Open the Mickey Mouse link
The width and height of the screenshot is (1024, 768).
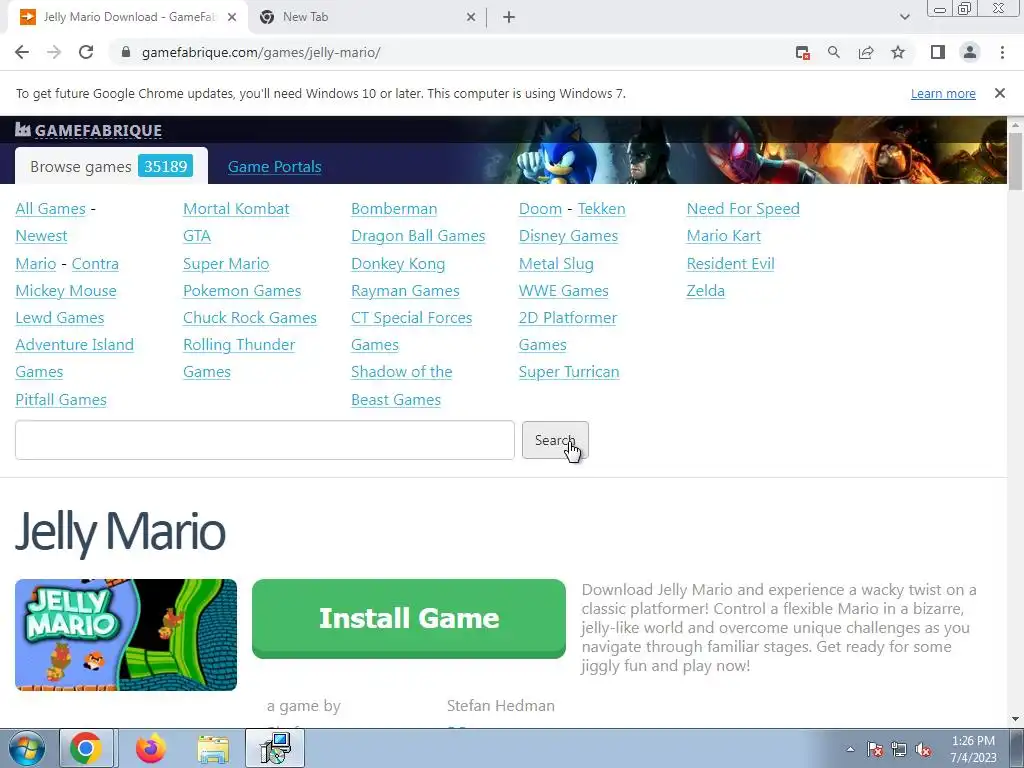[x=66, y=291]
